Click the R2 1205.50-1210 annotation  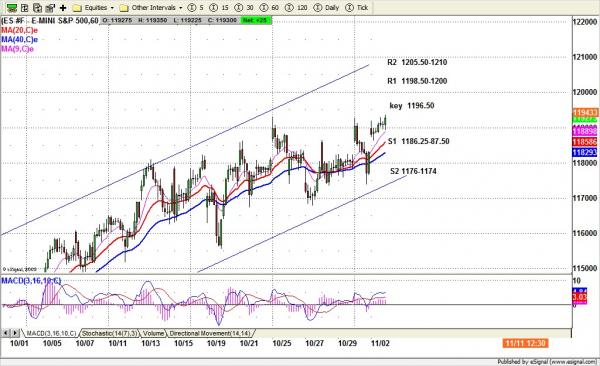(x=417, y=62)
